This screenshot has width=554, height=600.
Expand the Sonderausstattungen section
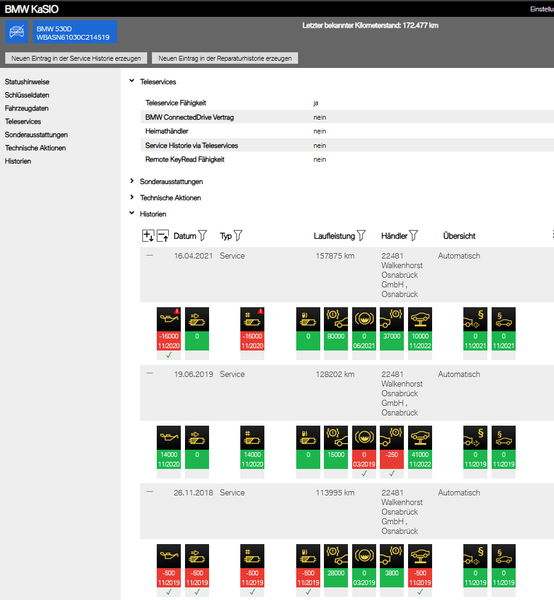[x=132, y=181]
